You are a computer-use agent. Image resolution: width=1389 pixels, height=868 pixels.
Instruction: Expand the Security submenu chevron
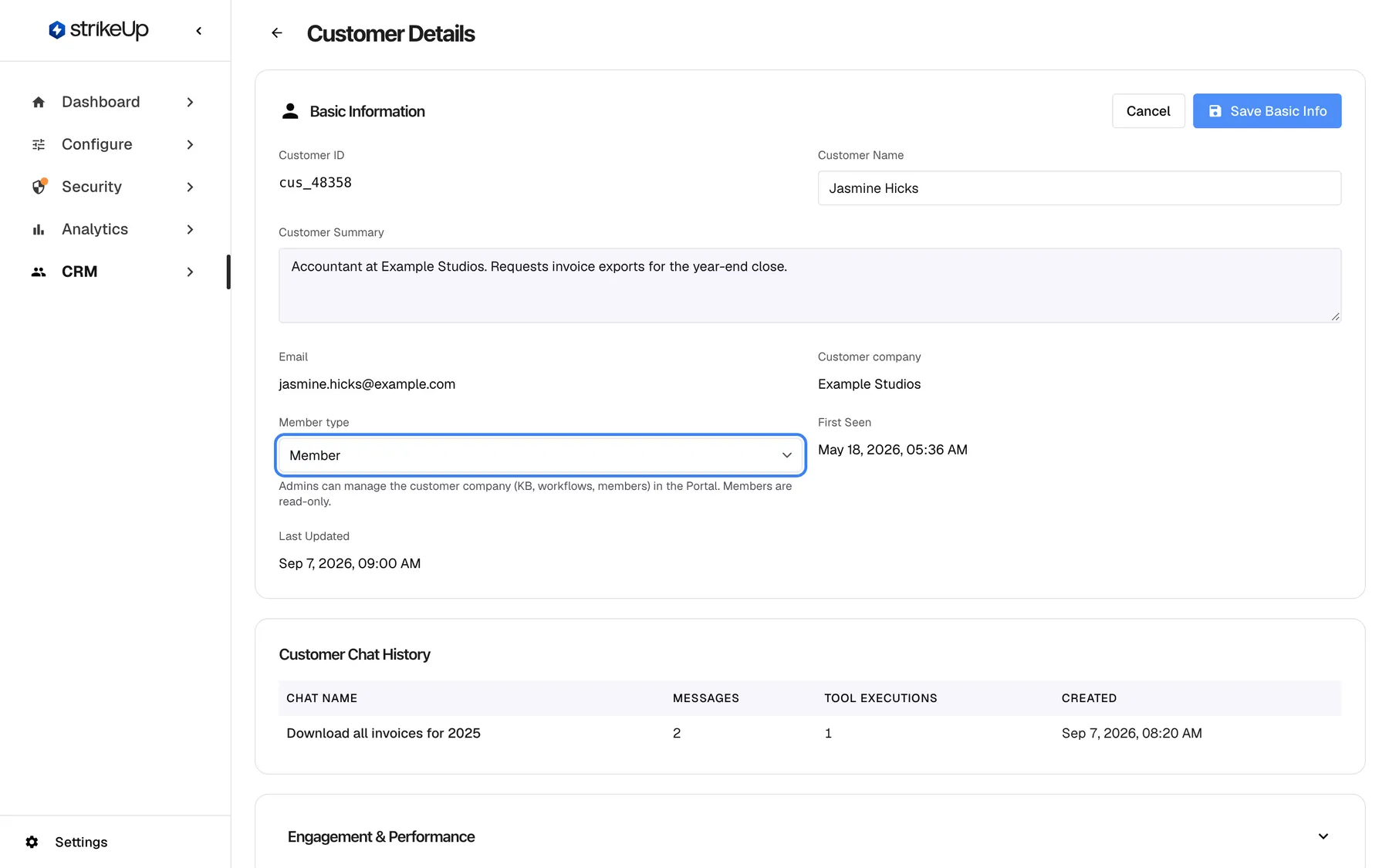tap(190, 187)
